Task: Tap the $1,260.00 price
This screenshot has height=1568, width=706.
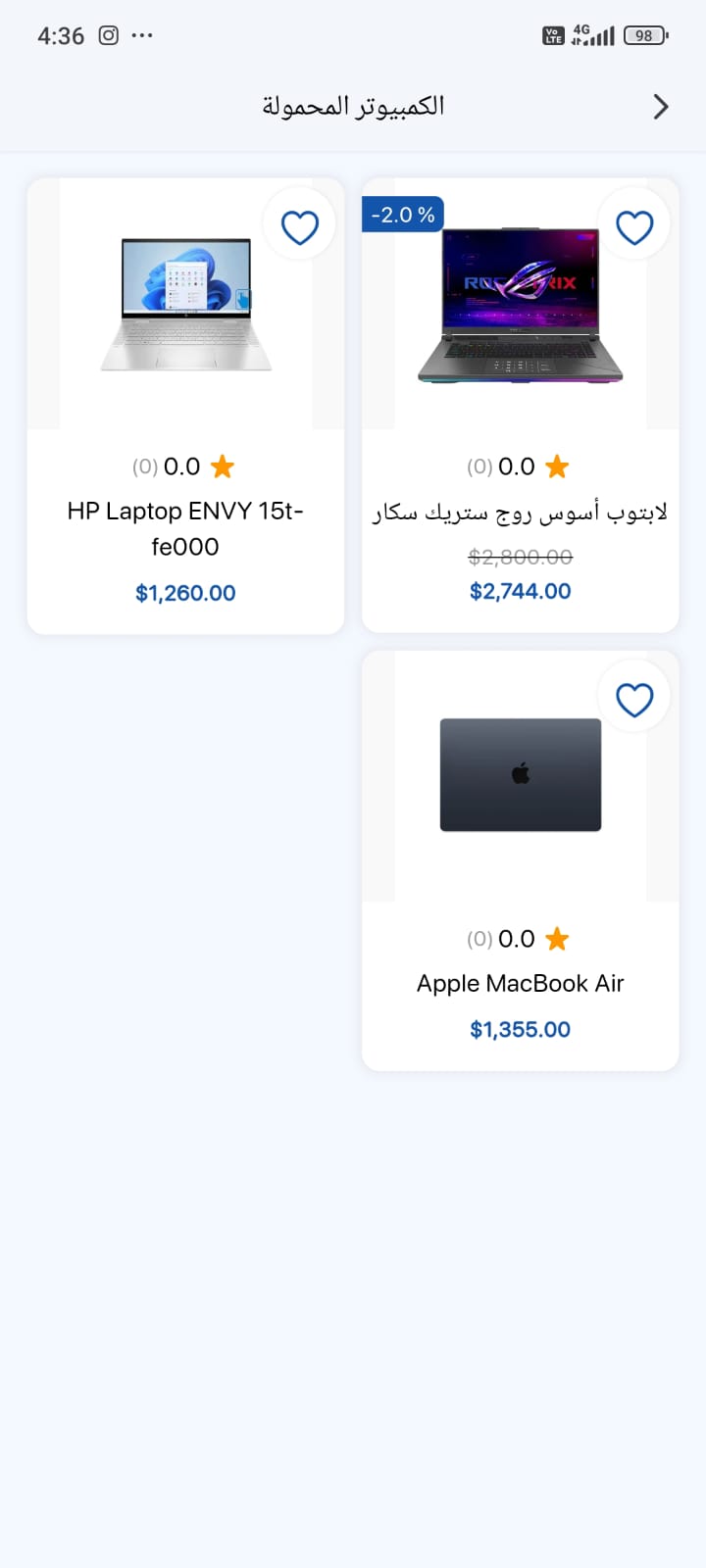Action: 185,593
